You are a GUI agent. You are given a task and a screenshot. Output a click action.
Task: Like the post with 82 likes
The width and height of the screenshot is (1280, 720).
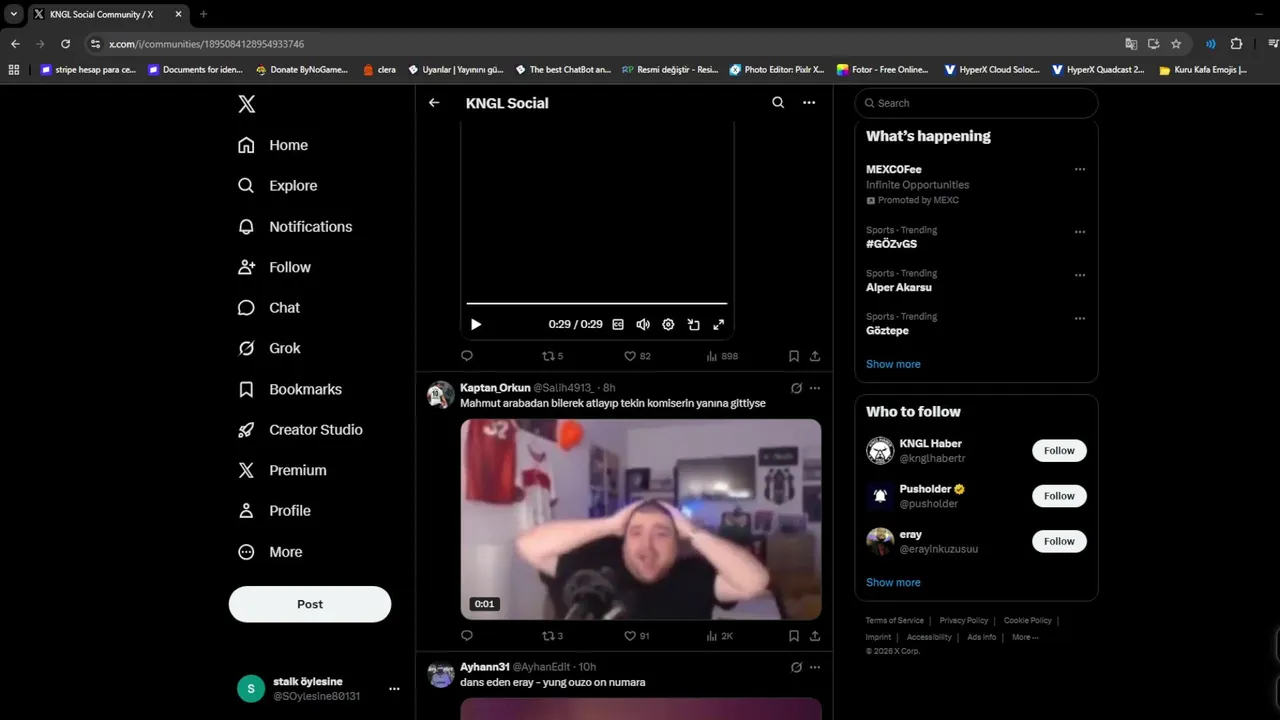(637, 356)
